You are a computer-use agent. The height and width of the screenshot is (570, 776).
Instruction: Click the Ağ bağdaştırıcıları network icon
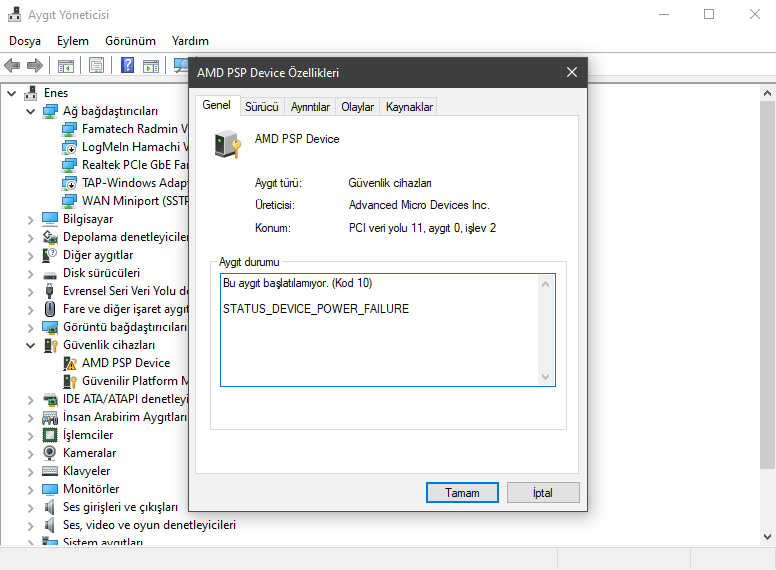[x=50, y=111]
